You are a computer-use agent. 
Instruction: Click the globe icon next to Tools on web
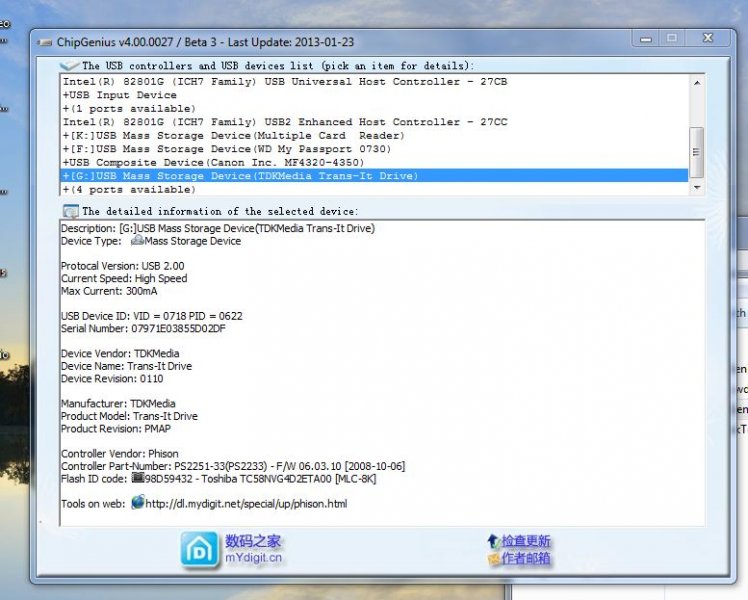click(137, 503)
